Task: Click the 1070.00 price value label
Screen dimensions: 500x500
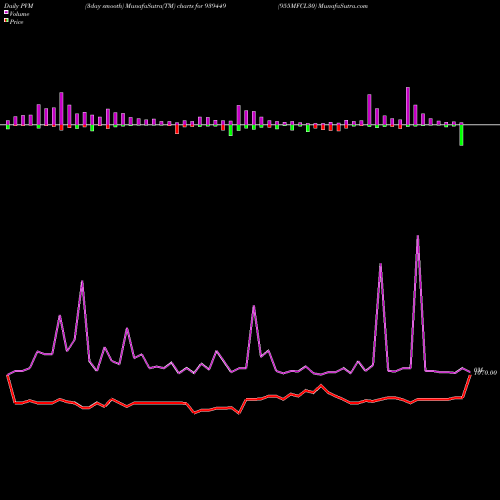Action: (x=485, y=373)
